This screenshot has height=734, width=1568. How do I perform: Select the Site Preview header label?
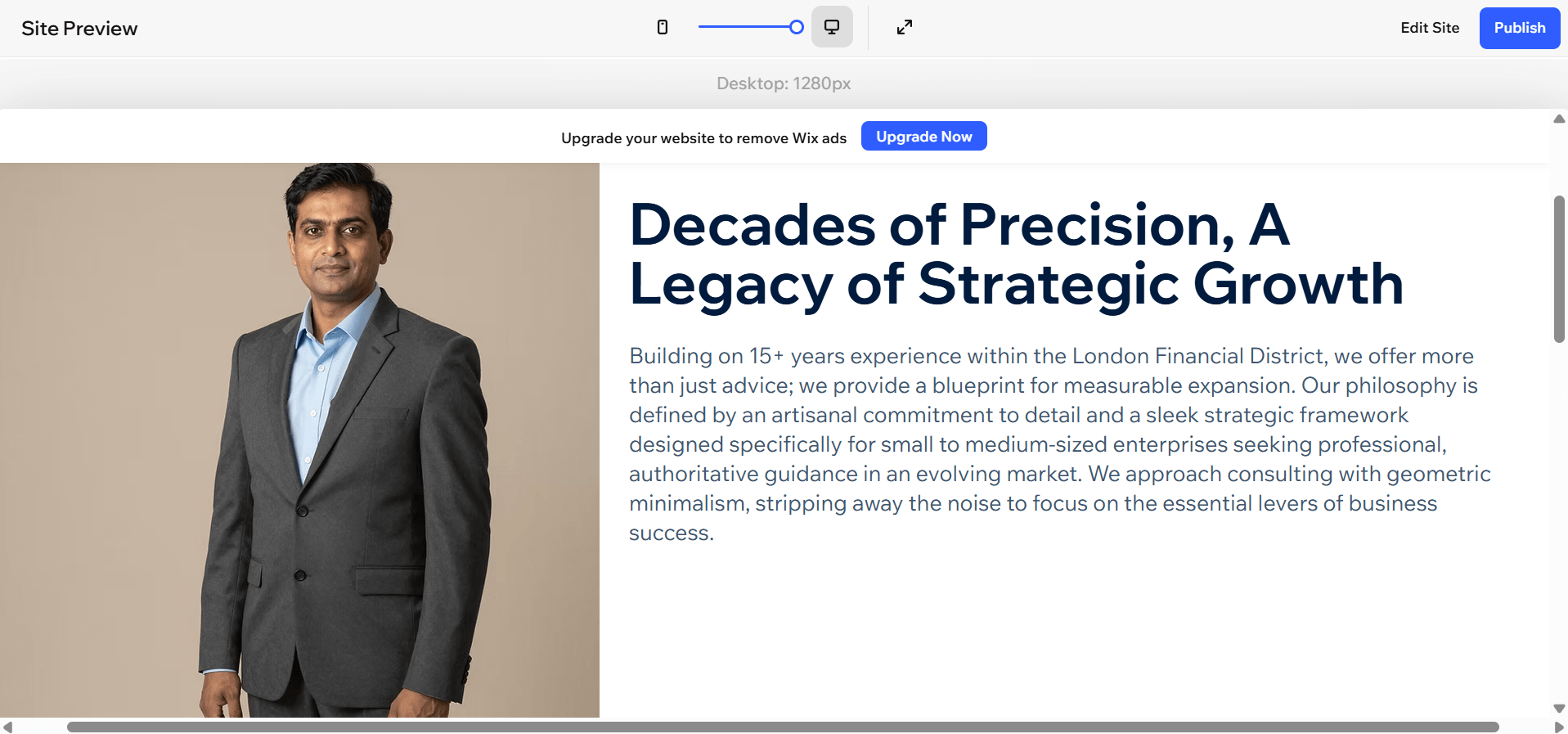tap(79, 28)
